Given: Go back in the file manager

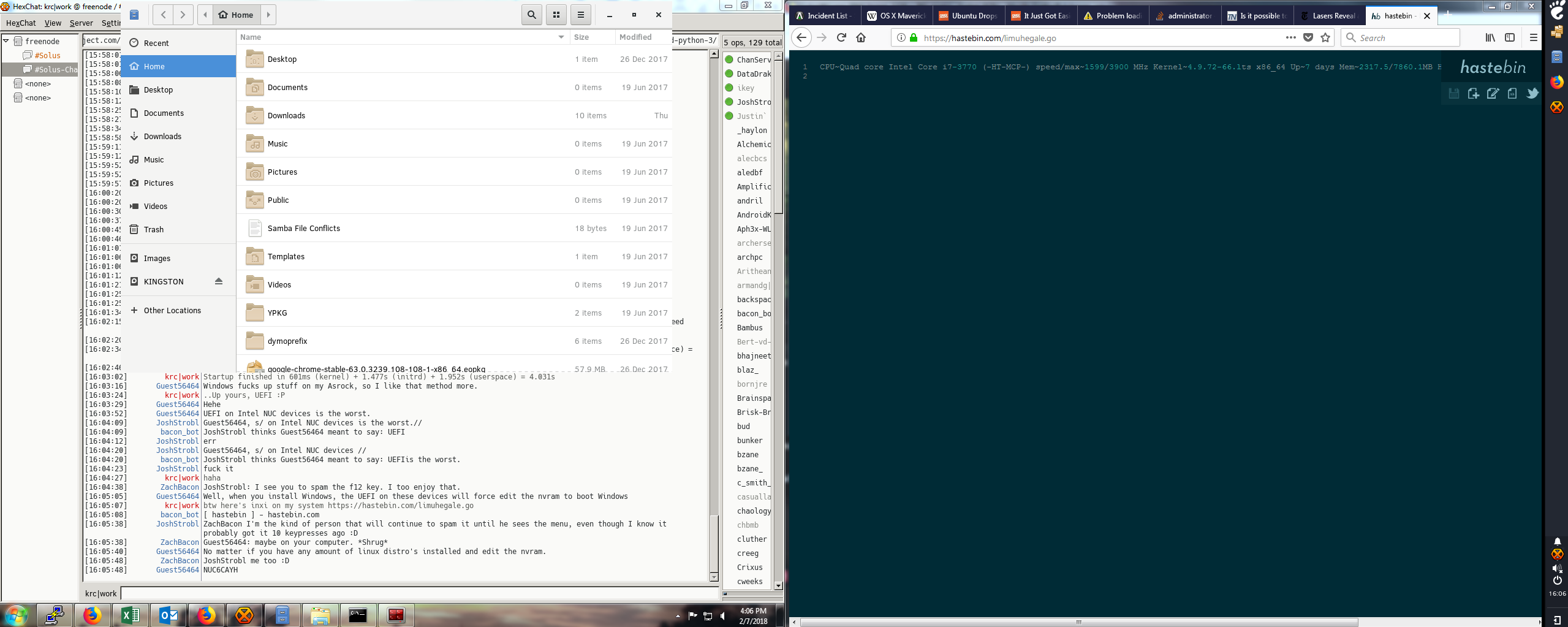Looking at the screenshot, I should pos(163,15).
